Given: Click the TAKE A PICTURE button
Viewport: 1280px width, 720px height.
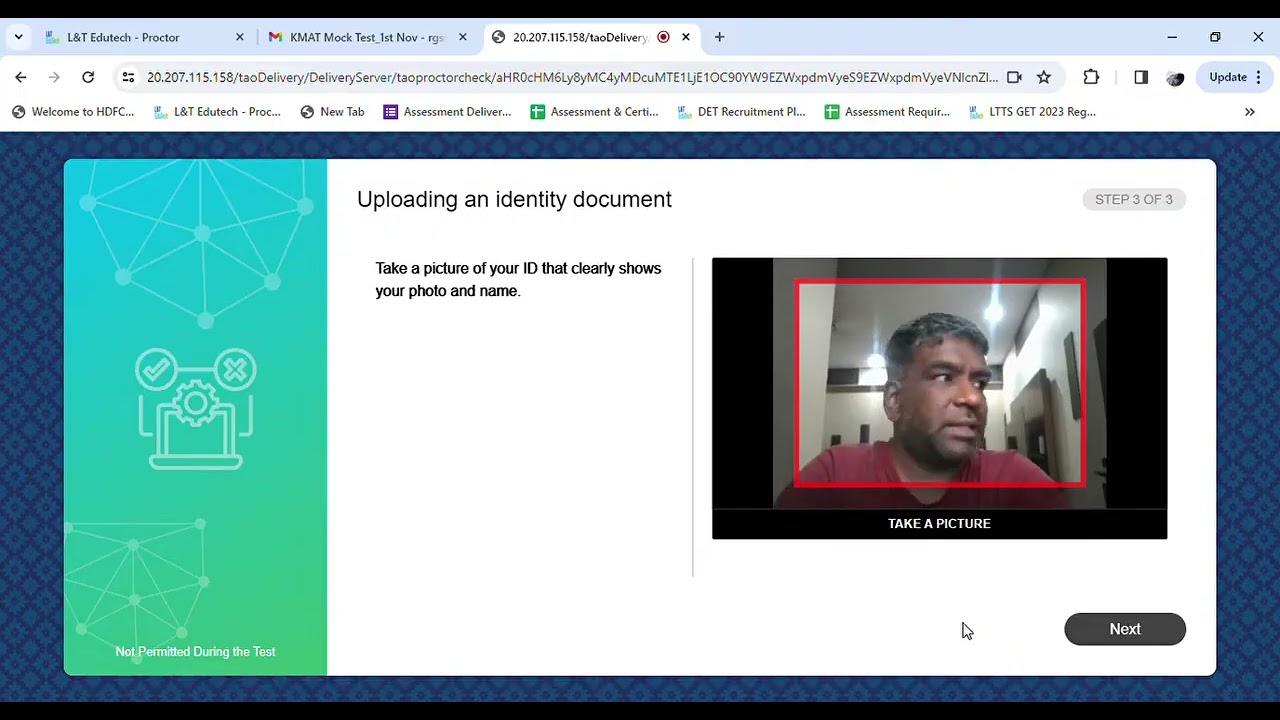Looking at the screenshot, I should coord(939,524).
